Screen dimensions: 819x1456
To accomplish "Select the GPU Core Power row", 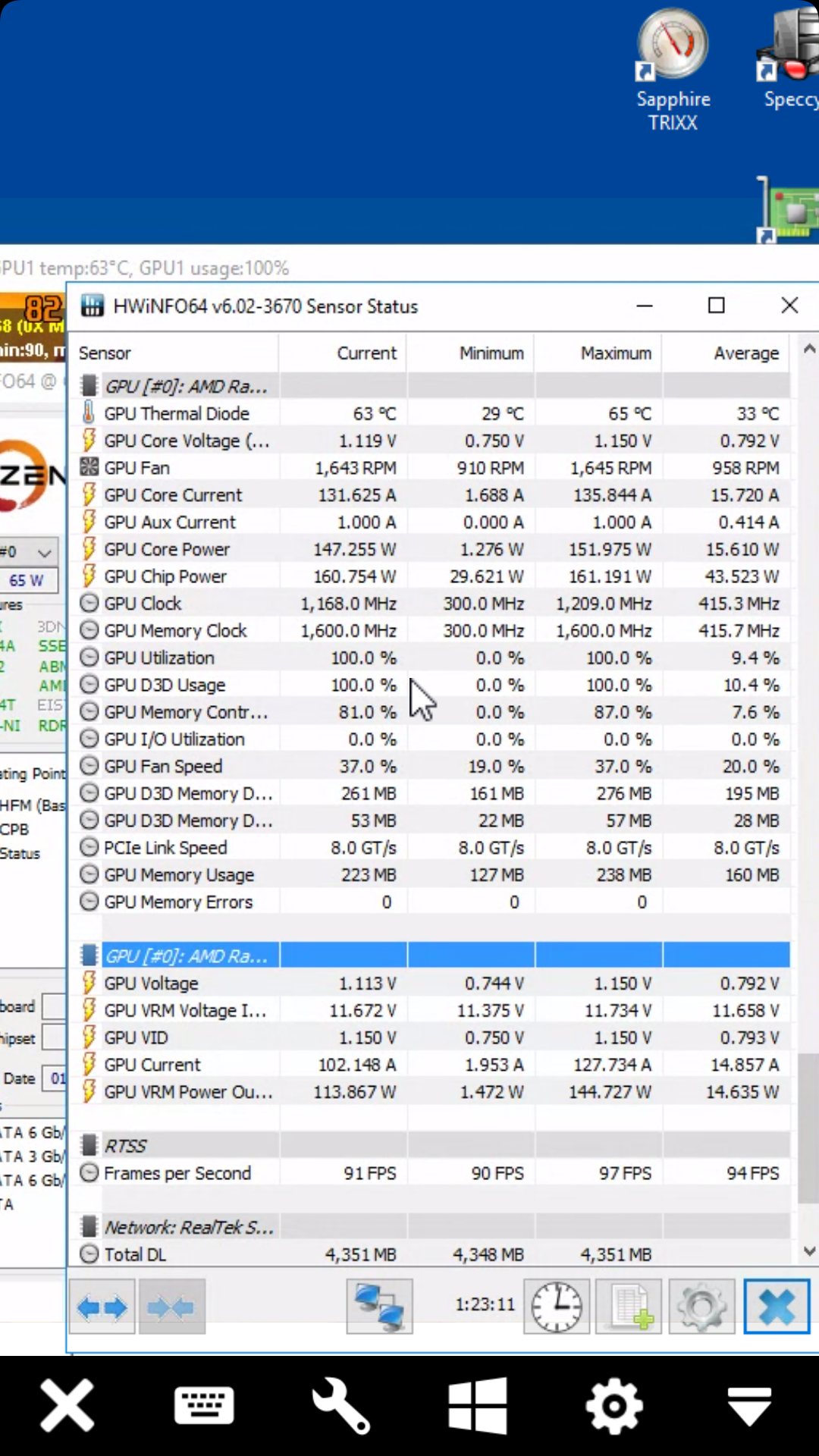I will 430,549.
